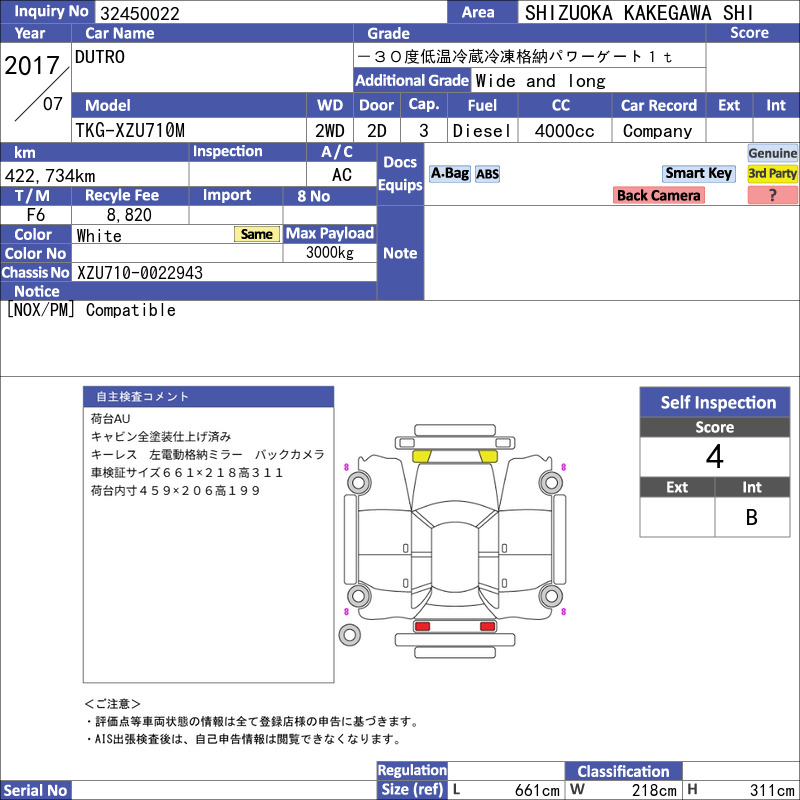The height and width of the screenshot is (800, 800).
Task: Click the yellow Same color tag
Action: pos(257,234)
